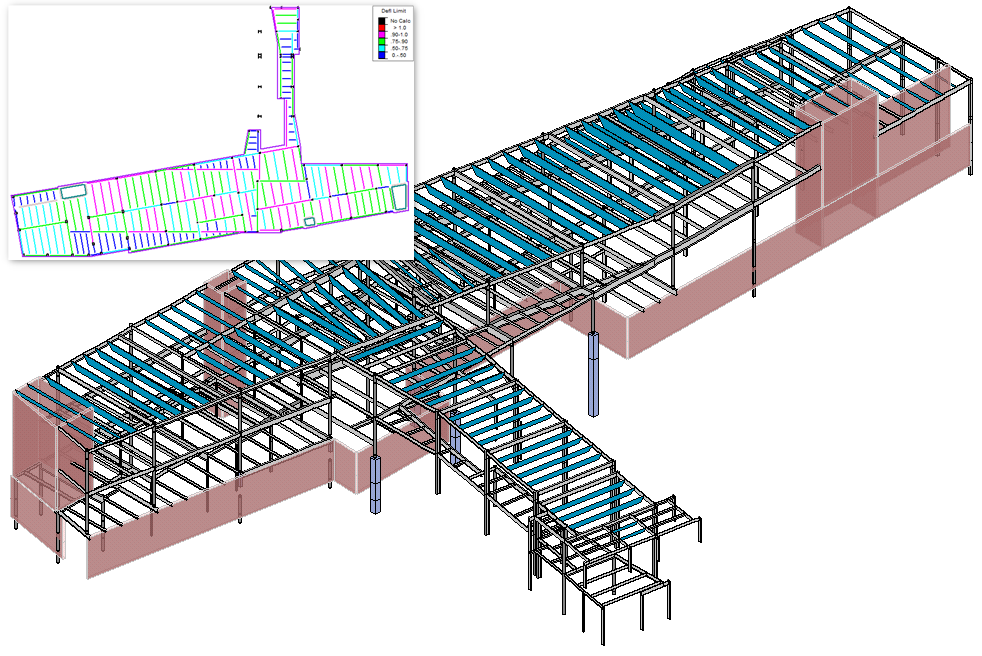Click the black No Calc legend swatch
This screenshot has width=982, height=656.
382,21
